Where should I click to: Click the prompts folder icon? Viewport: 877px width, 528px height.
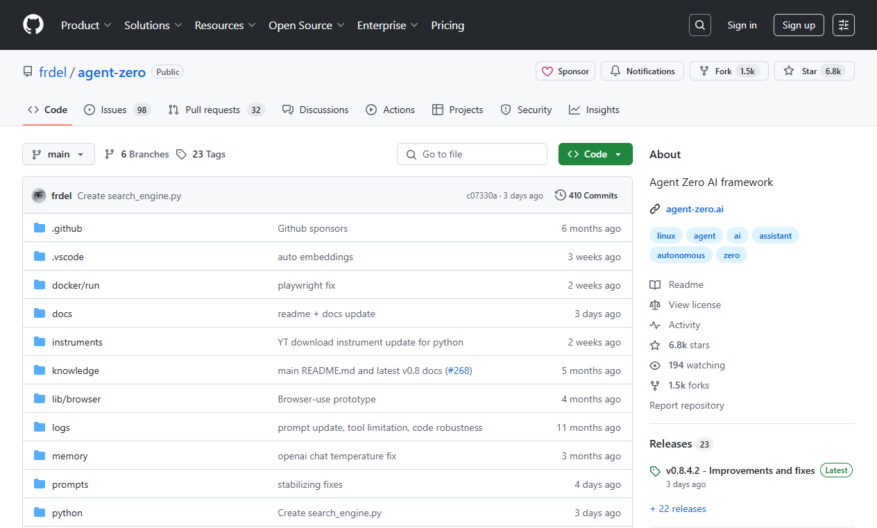39,484
